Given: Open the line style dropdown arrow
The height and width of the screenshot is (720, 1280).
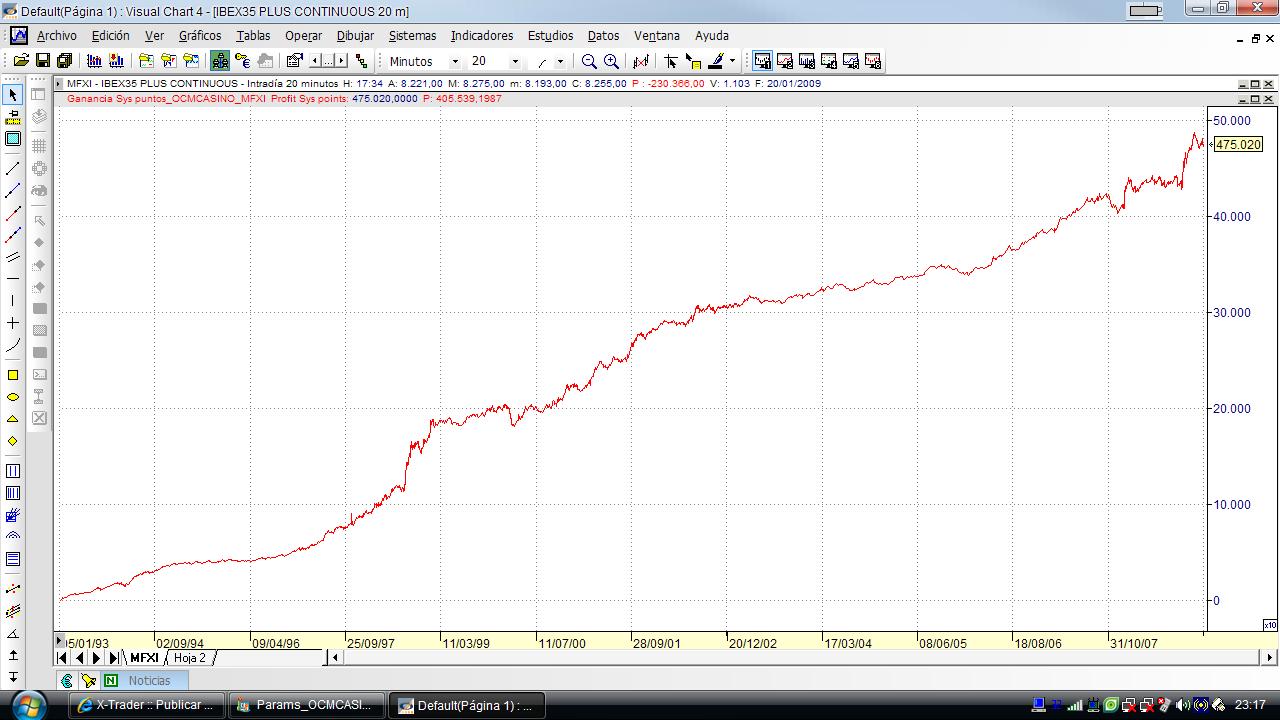Looking at the screenshot, I should [x=560, y=61].
